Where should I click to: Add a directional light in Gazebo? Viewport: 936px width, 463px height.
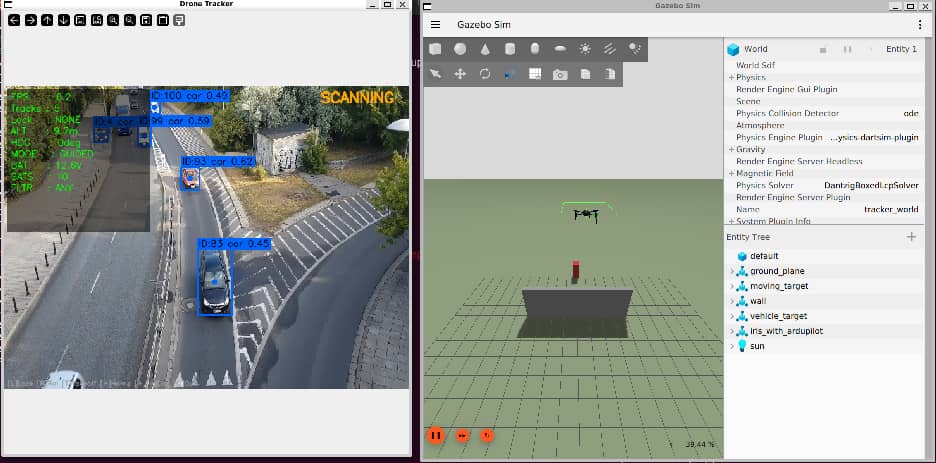click(609, 49)
